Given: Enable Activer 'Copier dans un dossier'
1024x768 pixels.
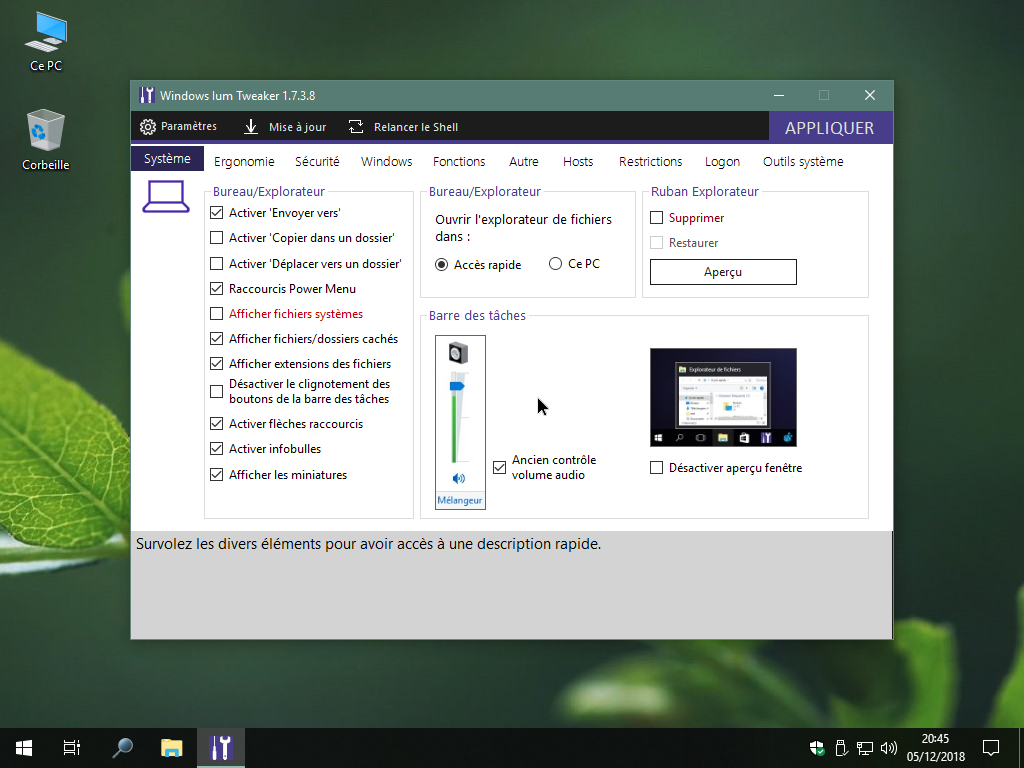Looking at the screenshot, I should 216,238.
